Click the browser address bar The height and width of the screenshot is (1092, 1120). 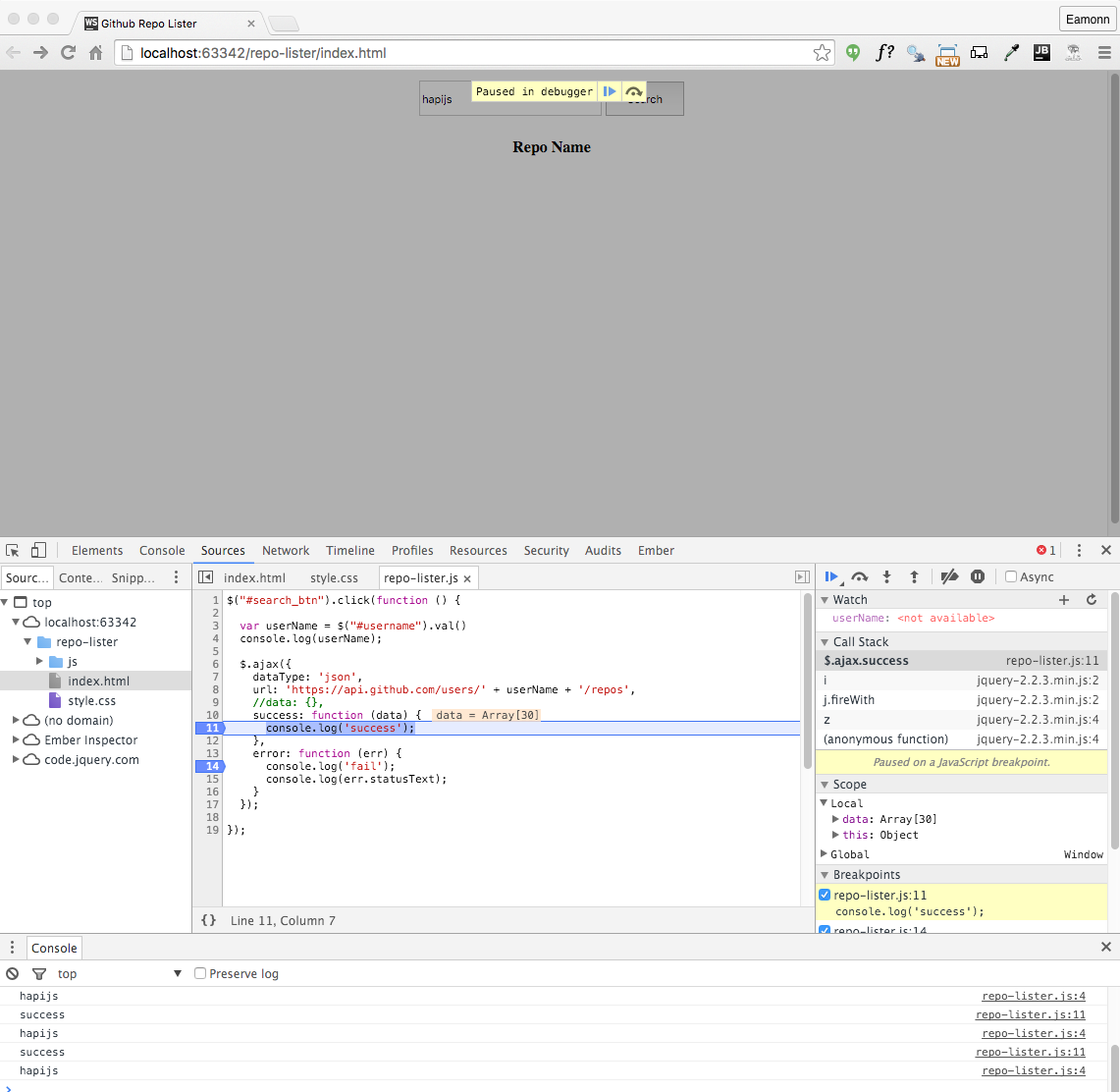point(471,53)
